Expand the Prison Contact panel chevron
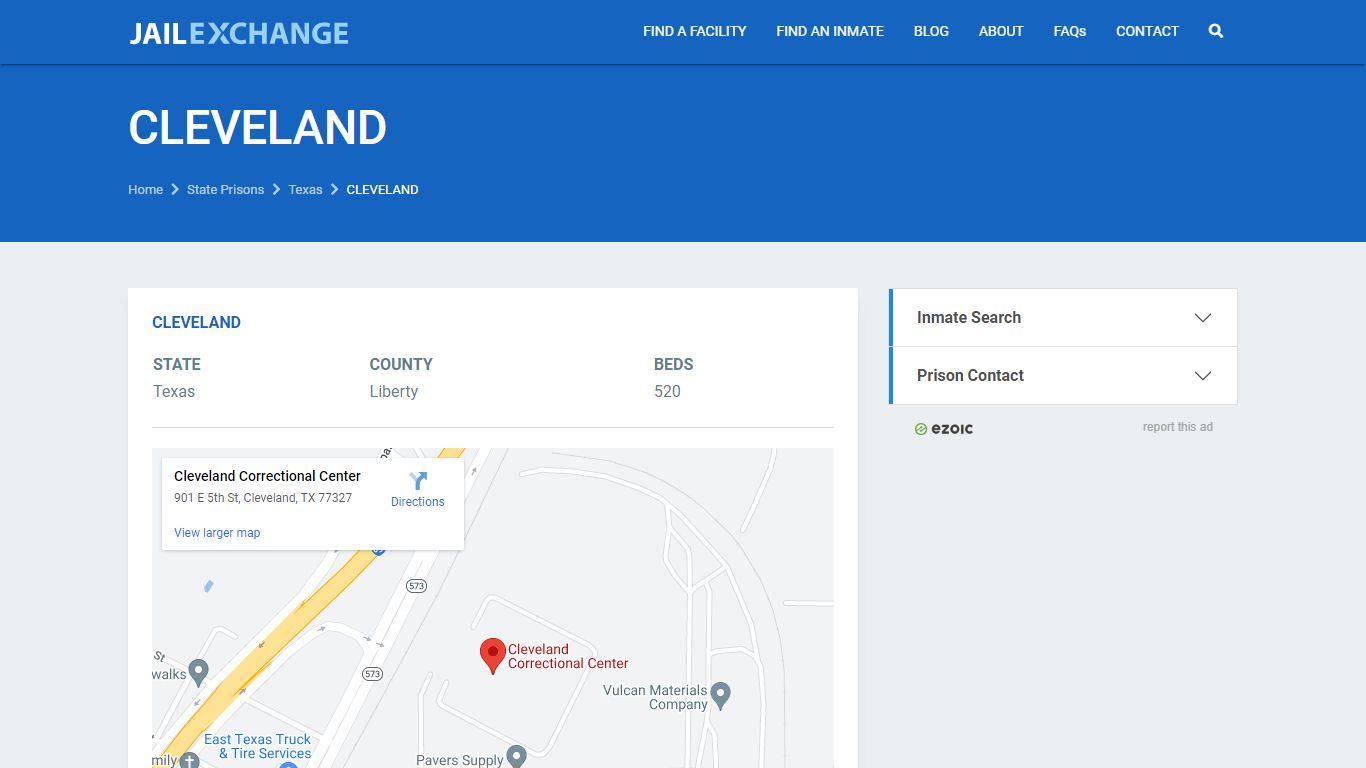This screenshot has height=768, width=1366. 1203,376
